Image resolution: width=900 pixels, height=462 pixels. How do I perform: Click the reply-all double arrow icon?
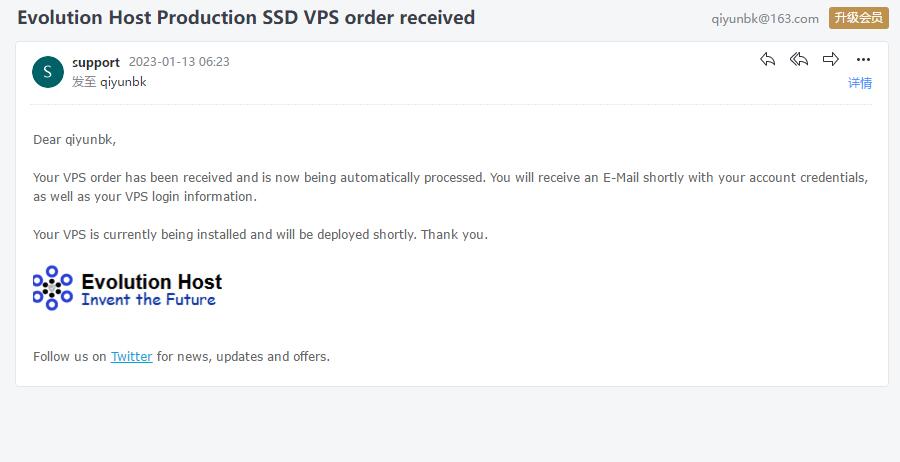point(798,59)
